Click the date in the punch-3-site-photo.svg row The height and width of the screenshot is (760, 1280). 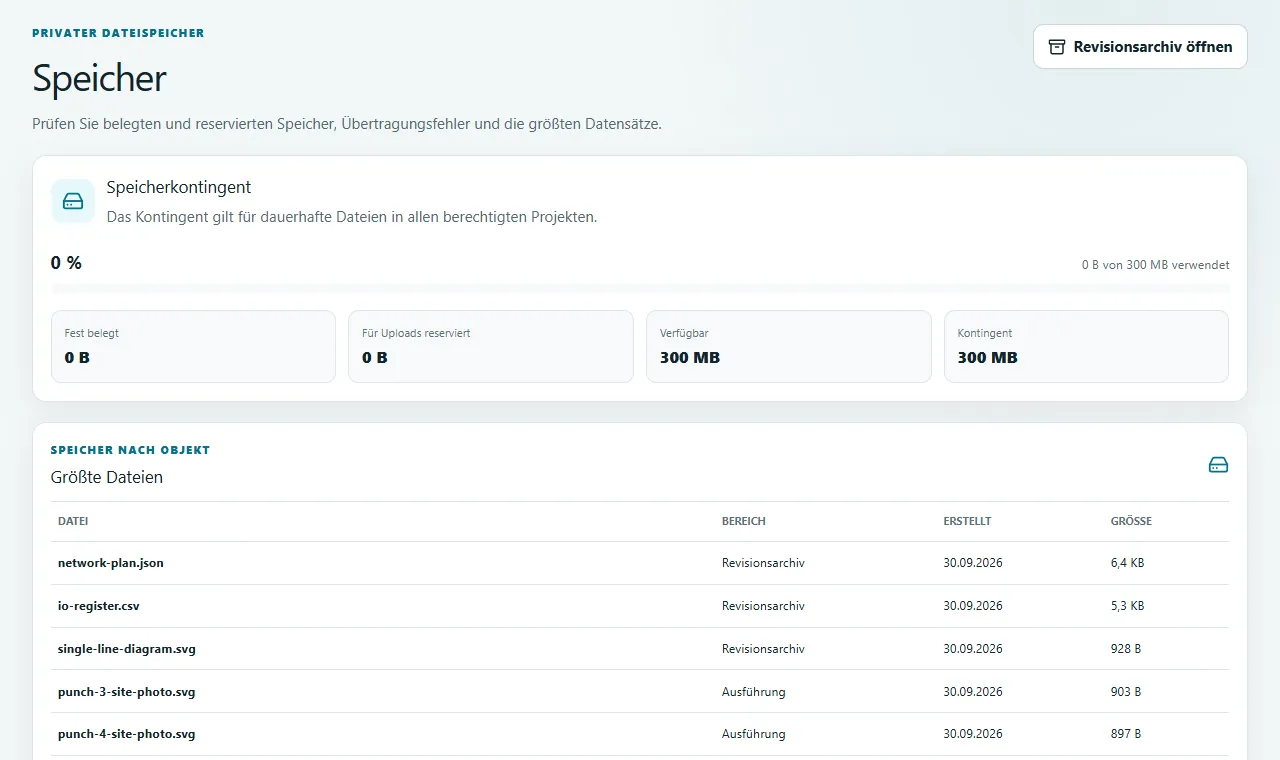pyautogui.click(x=973, y=691)
